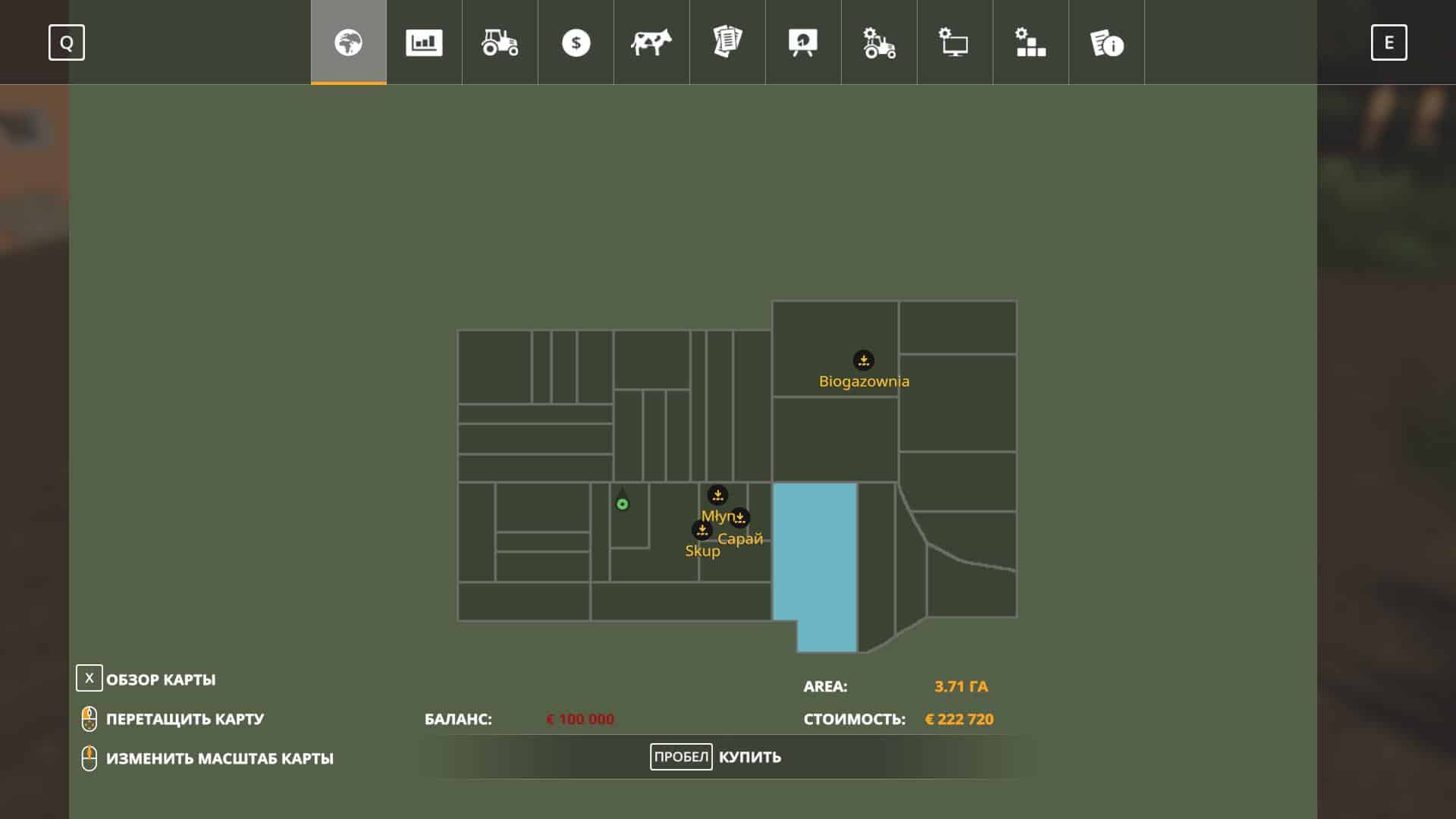Click the Młyn sell point marker
1456x819 pixels.
pyautogui.click(x=717, y=495)
